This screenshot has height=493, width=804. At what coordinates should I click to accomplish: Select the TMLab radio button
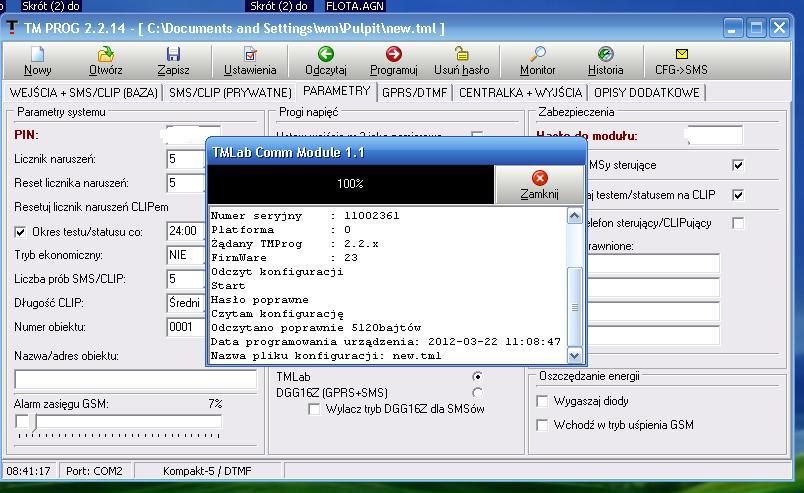[477, 377]
